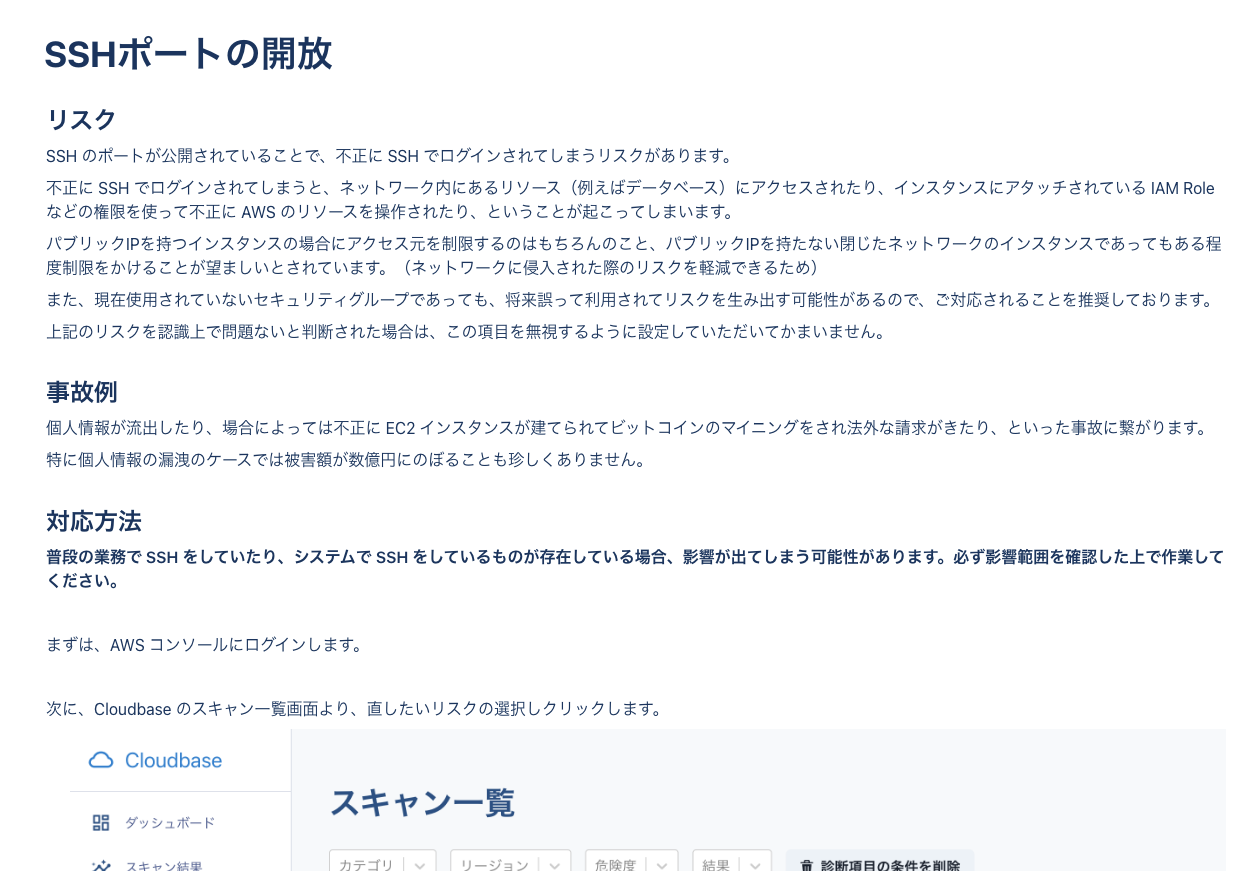Click the リスク section heading
1252x871 pixels.
click(x=79, y=119)
